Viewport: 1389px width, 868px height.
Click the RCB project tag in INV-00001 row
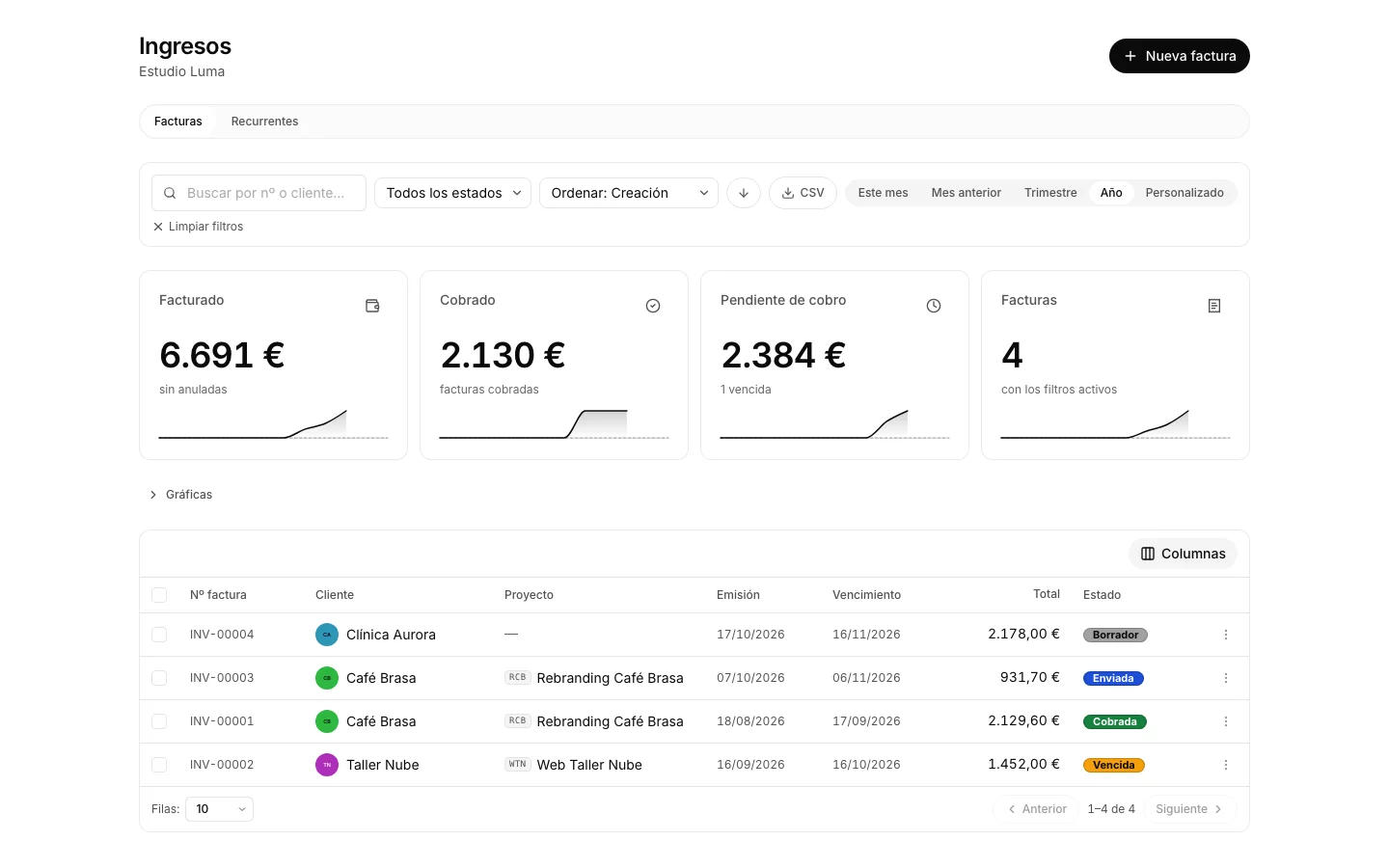(518, 721)
